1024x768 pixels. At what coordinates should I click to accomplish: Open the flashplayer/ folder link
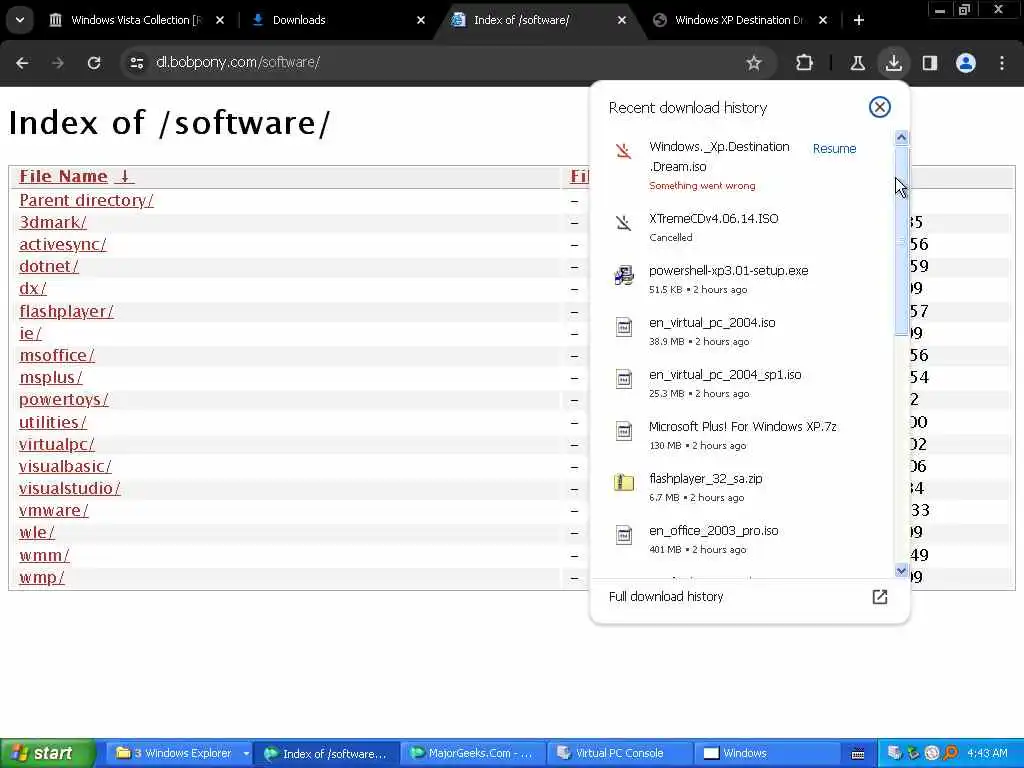(x=66, y=312)
